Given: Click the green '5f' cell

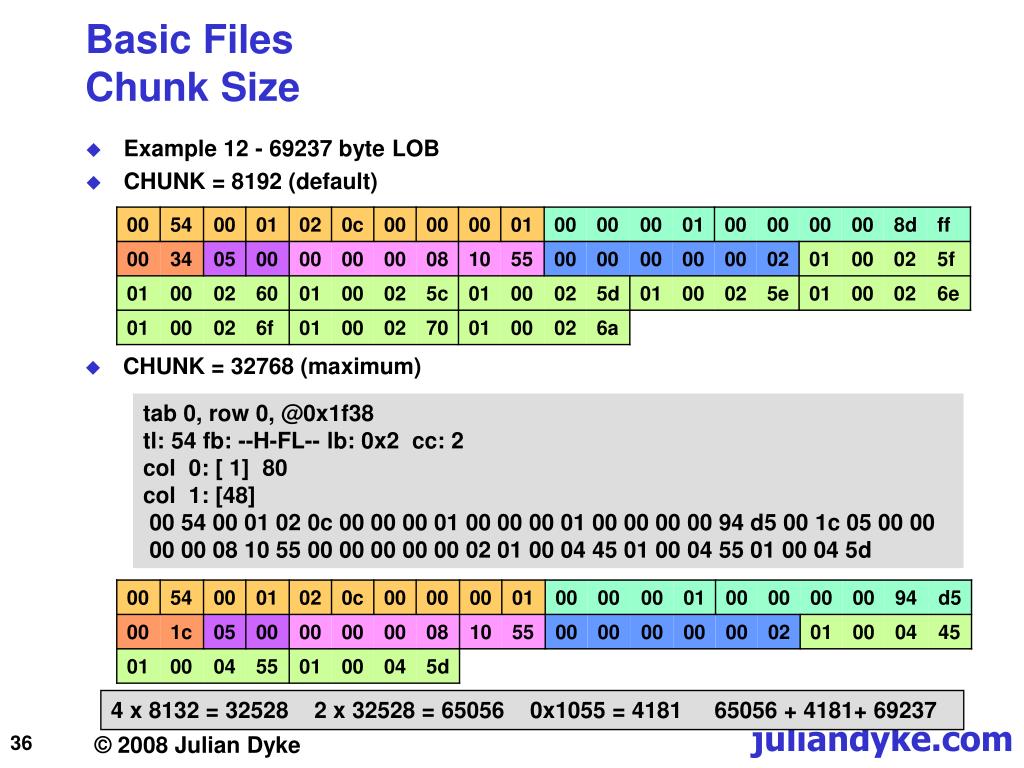Looking at the screenshot, I should (948, 259).
